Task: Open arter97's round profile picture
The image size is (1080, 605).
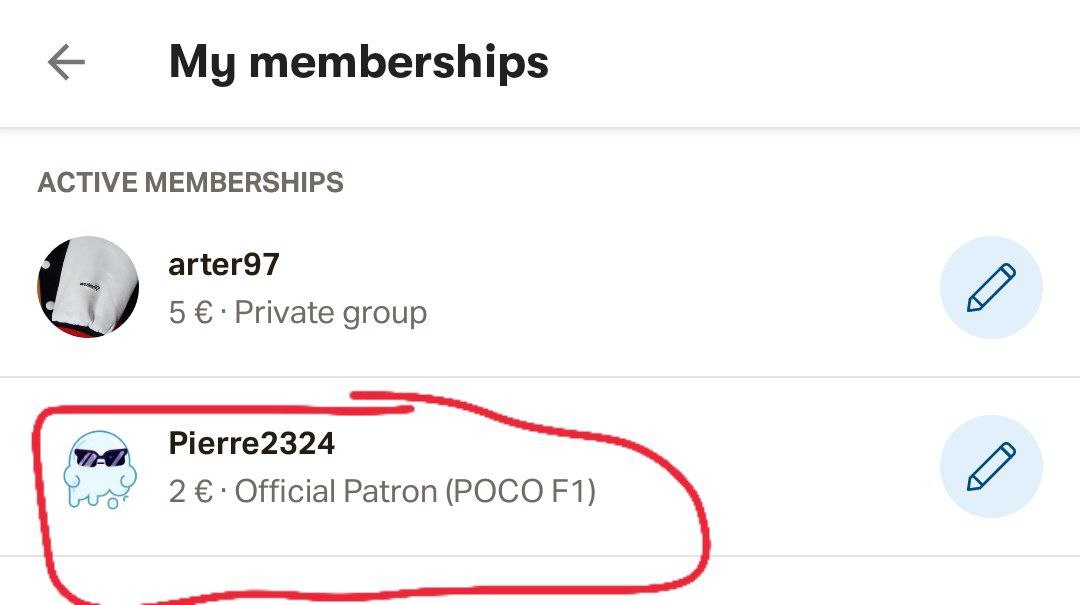Action: click(88, 287)
